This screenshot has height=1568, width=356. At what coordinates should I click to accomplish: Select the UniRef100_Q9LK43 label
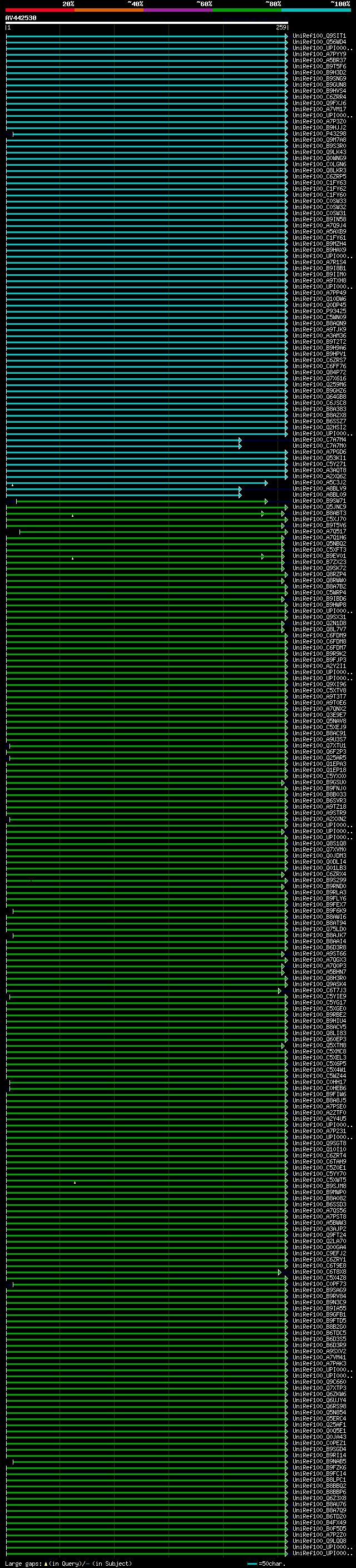pyautogui.click(x=319, y=152)
